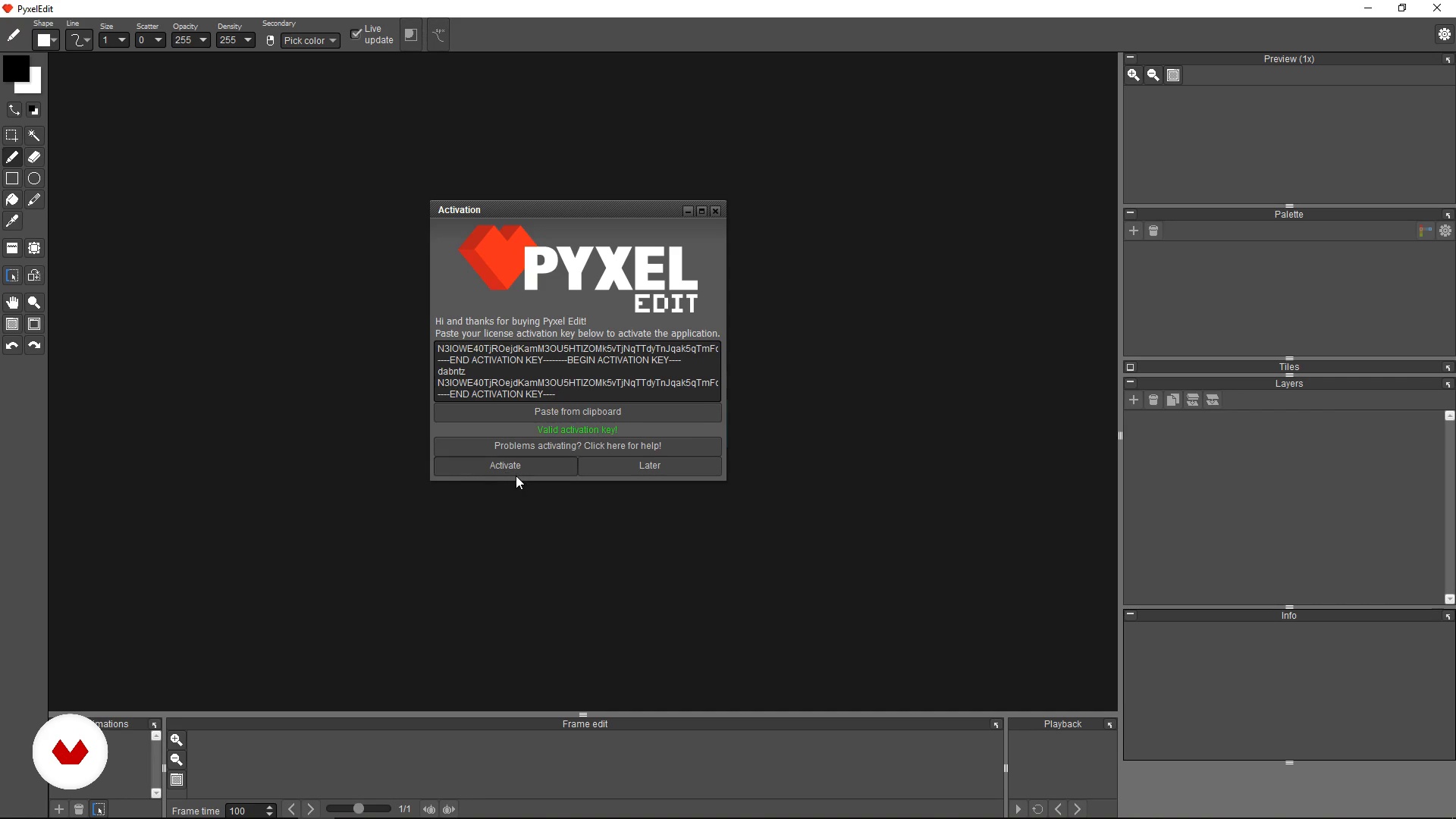The image size is (1456, 819).
Task: Open the brush Size dropdown
Action: pyautogui.click(x=114, y=40)
